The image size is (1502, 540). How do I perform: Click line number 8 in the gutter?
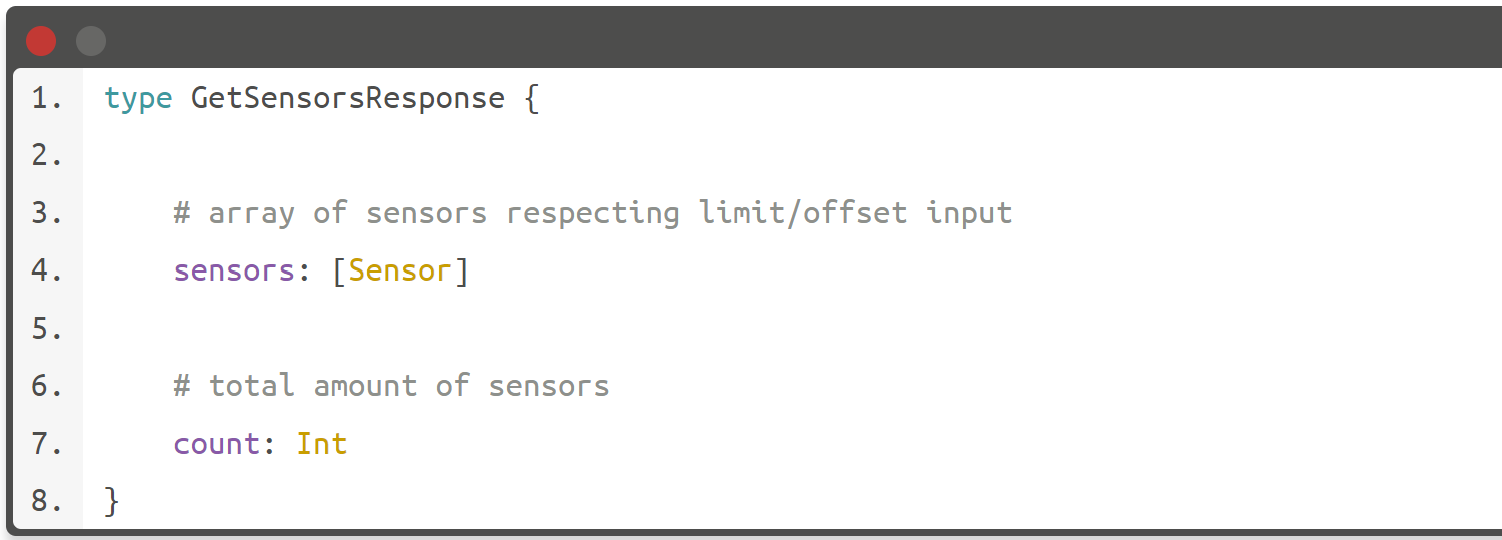pos(46,501)
